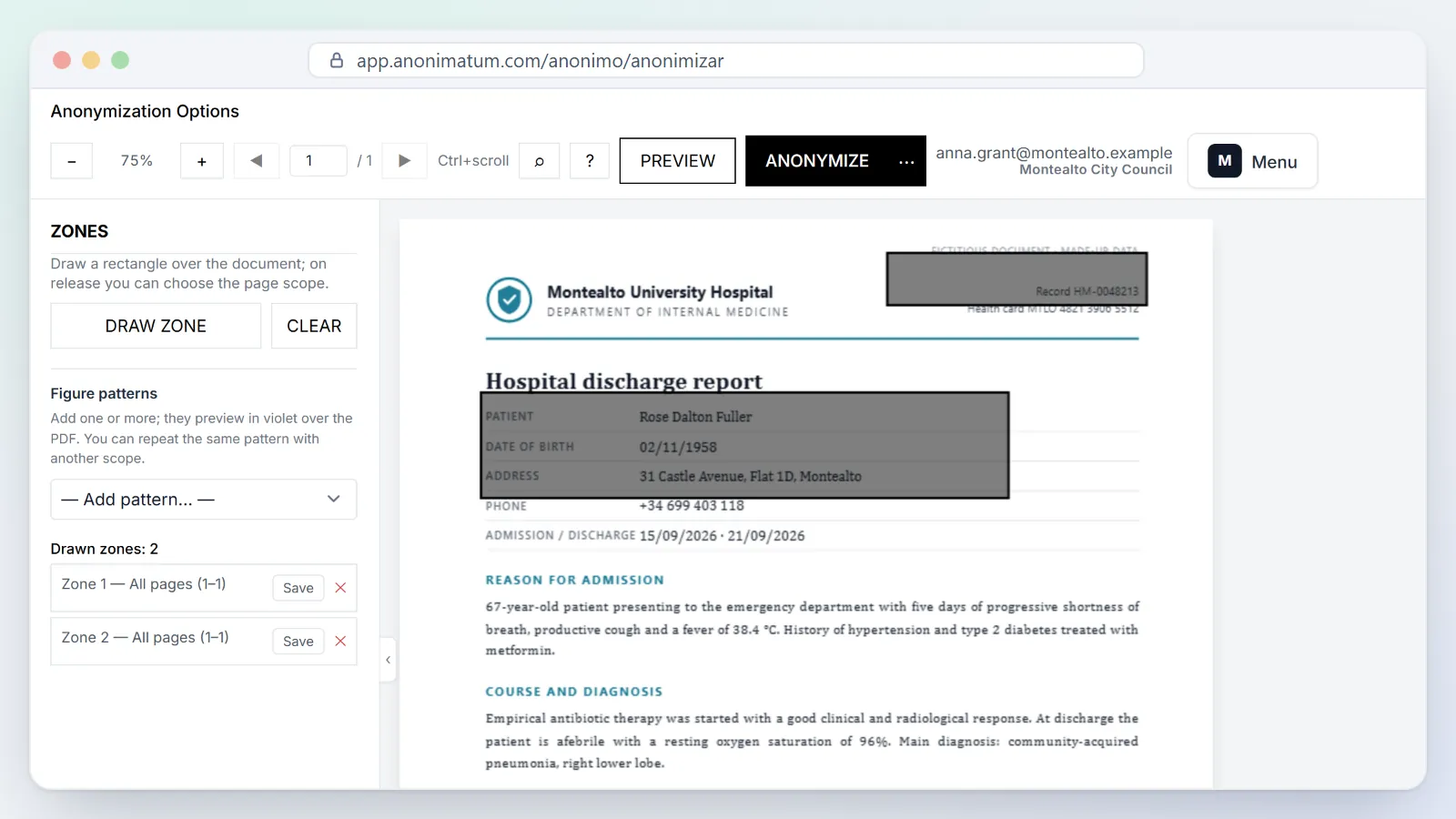1456x819 pixels.
Task: Click the zoom in plus button
Action: (202, 161)
